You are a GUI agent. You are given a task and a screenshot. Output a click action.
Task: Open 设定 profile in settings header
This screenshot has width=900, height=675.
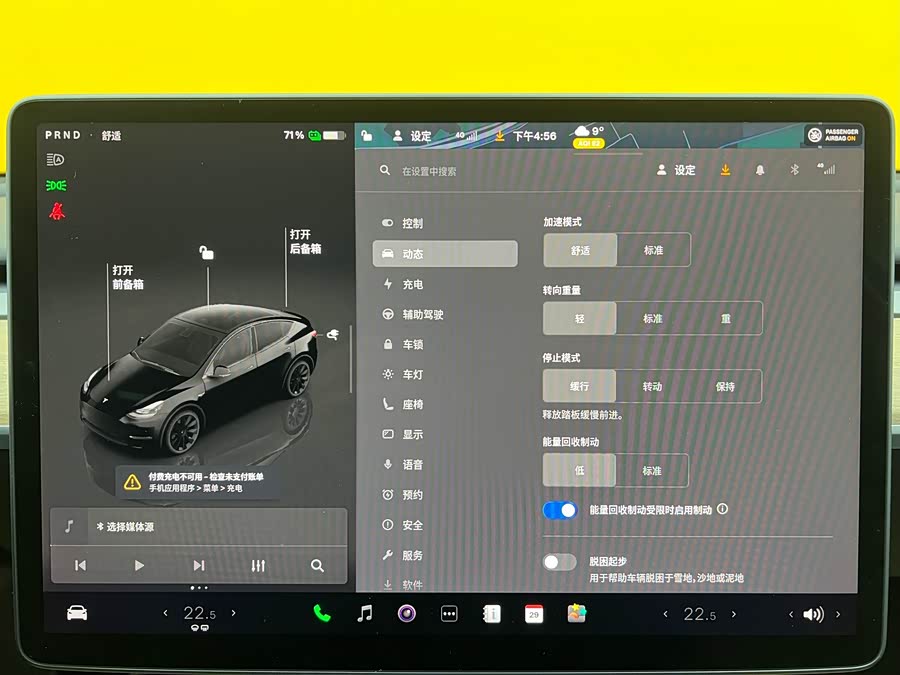click(676, 170)
